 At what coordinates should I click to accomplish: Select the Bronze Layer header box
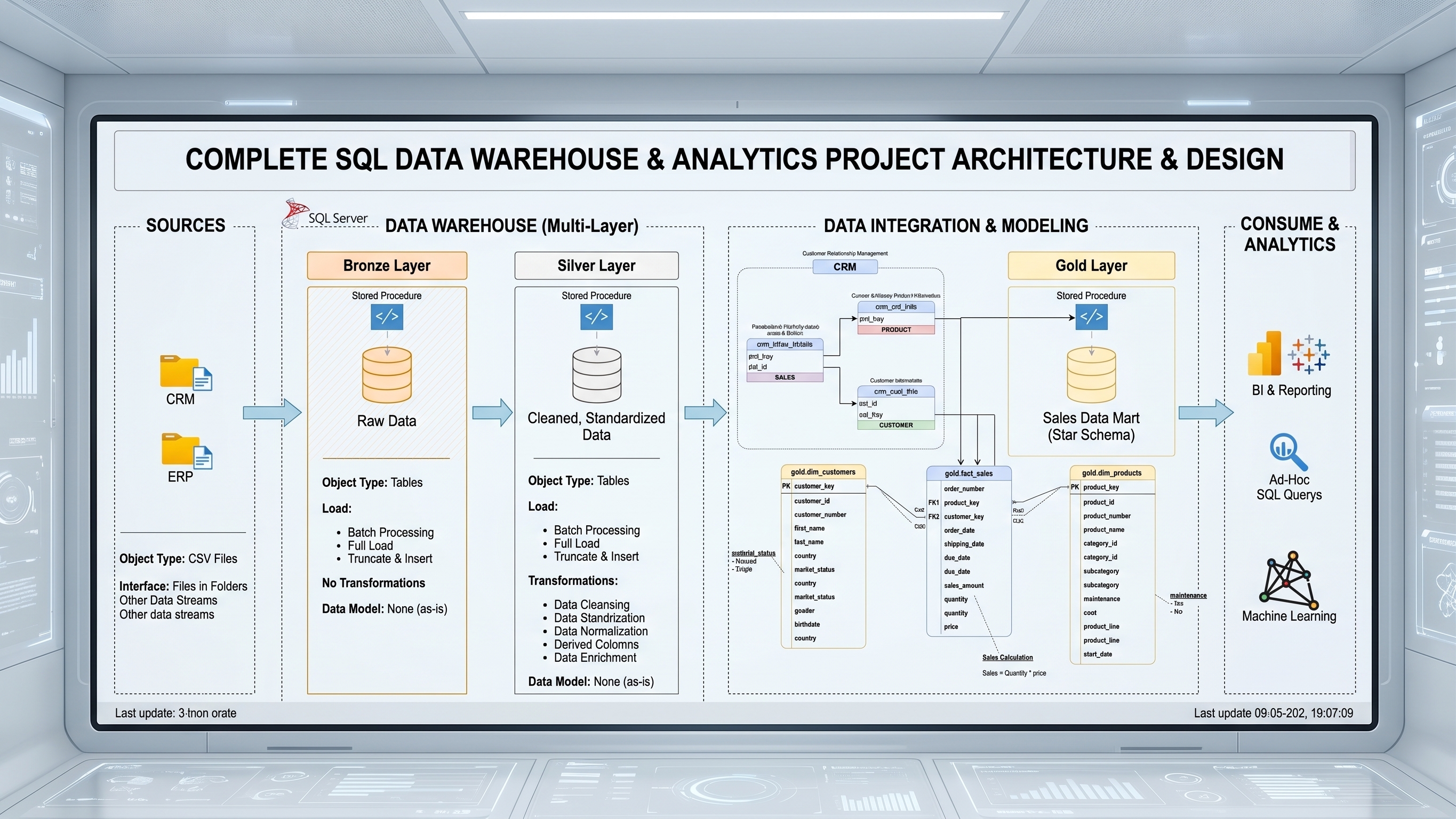(387, 266)
